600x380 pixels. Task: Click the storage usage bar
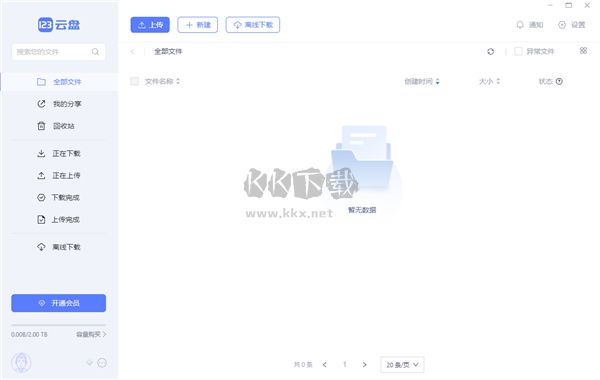click(x=59, y=325)
